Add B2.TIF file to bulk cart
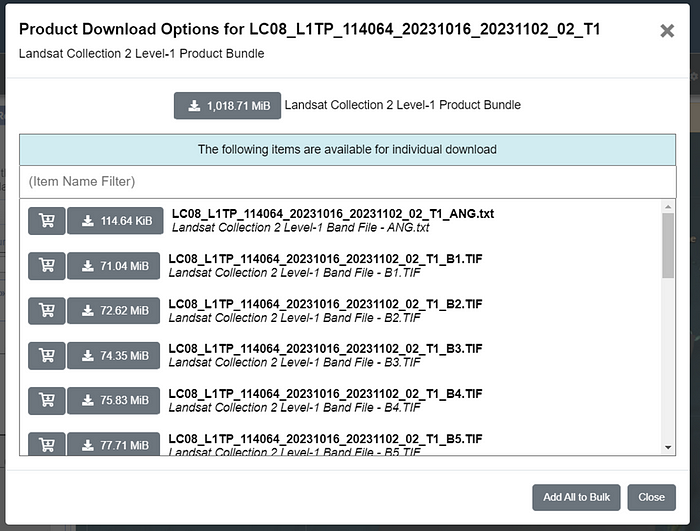Image resolution: width=700 pixels, height=531 pixels. click(47, 310)
